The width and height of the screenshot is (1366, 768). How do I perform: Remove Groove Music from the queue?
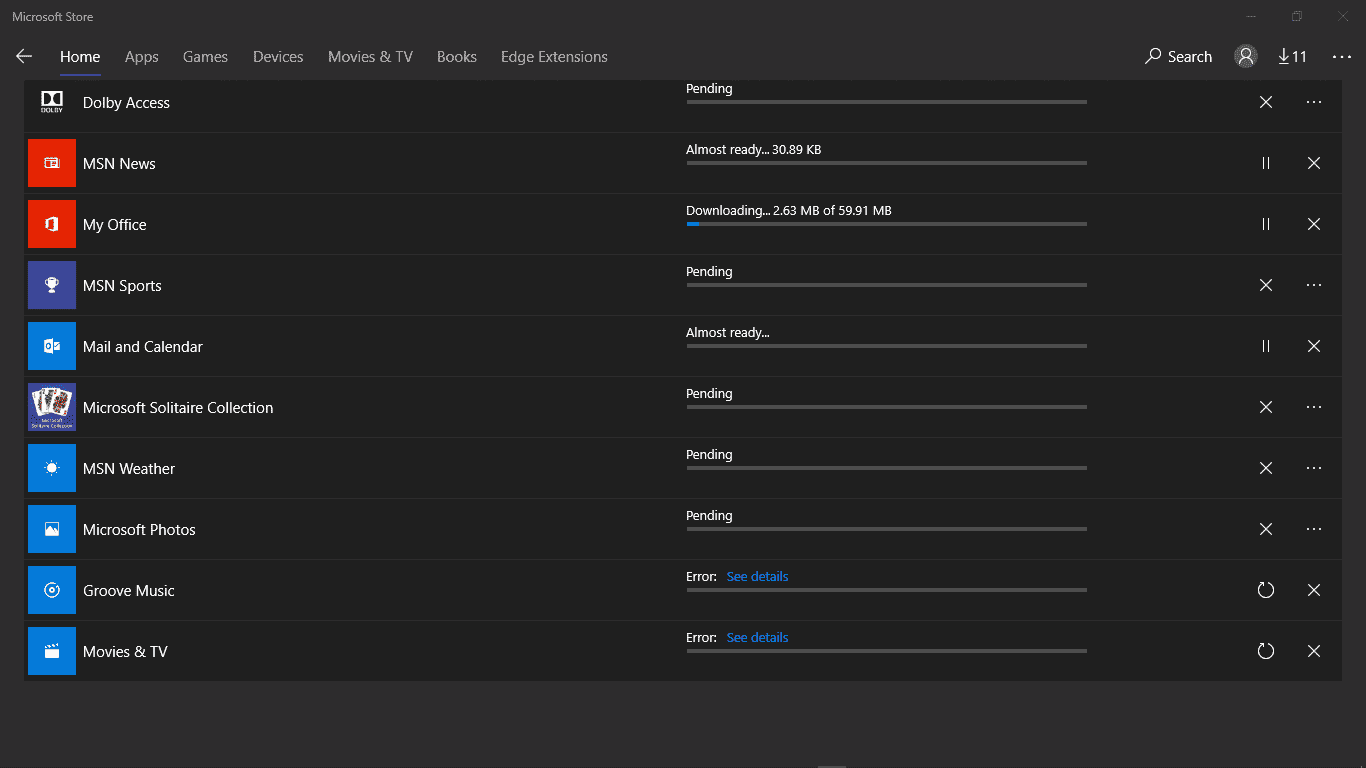click(1314, 590)
